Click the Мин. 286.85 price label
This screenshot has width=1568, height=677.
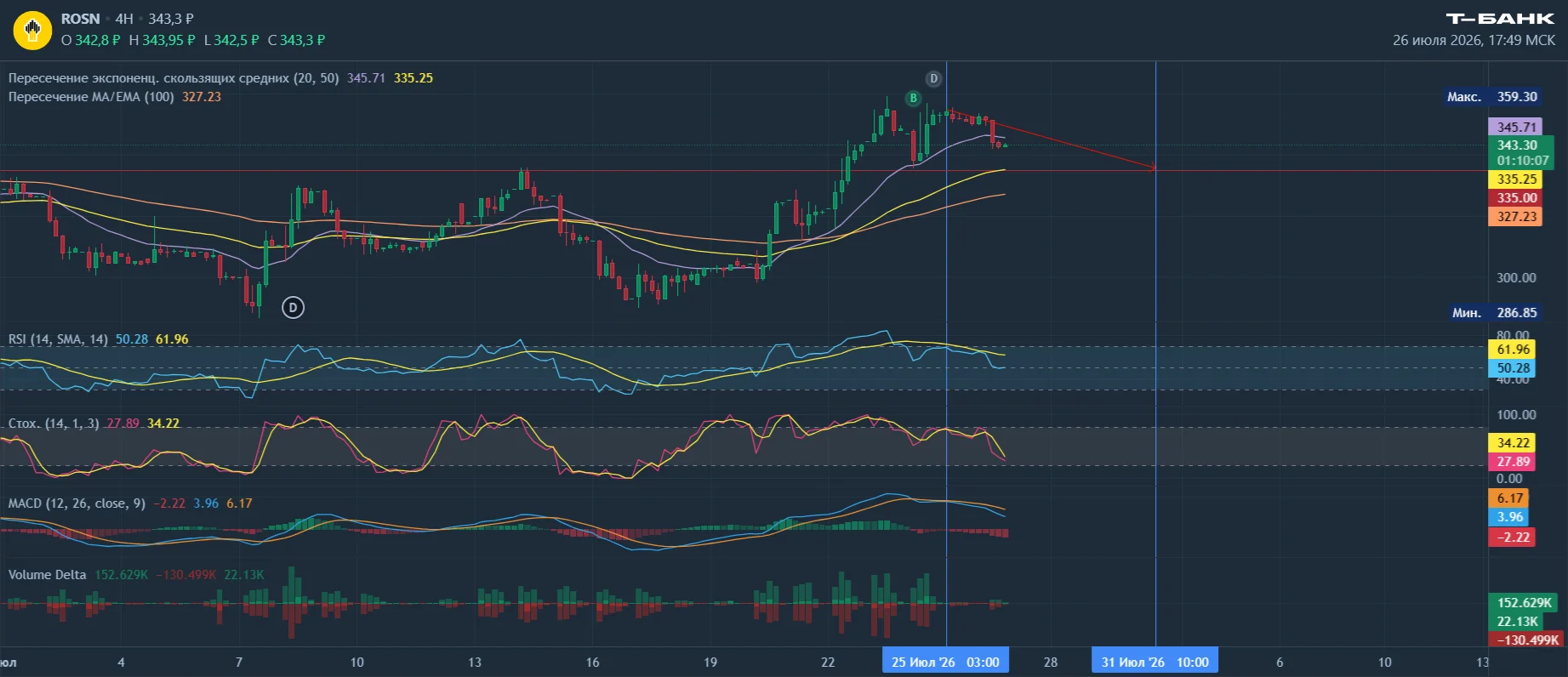[1495, 313]
